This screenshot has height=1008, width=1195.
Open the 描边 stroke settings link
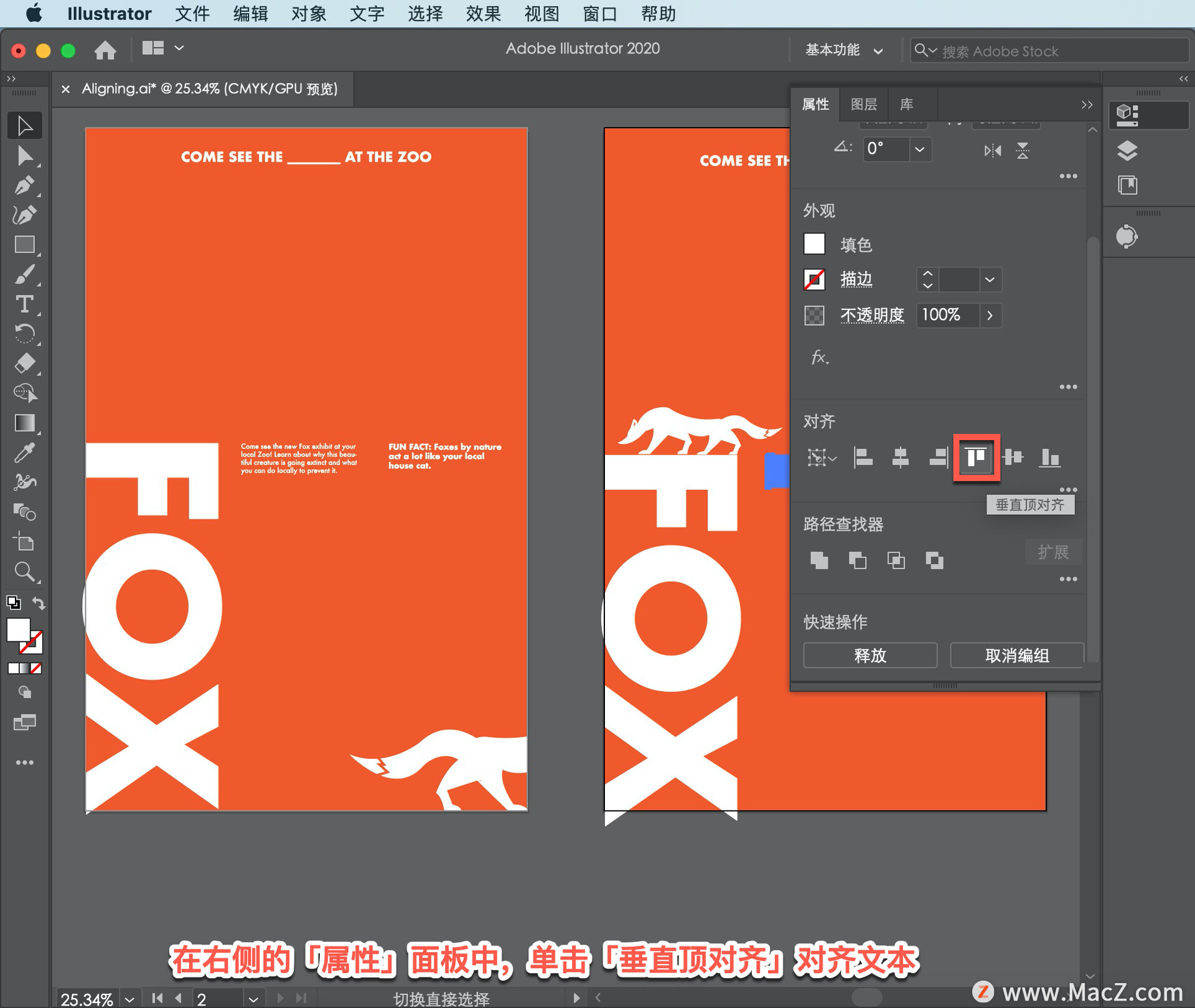tap(856, 280)
